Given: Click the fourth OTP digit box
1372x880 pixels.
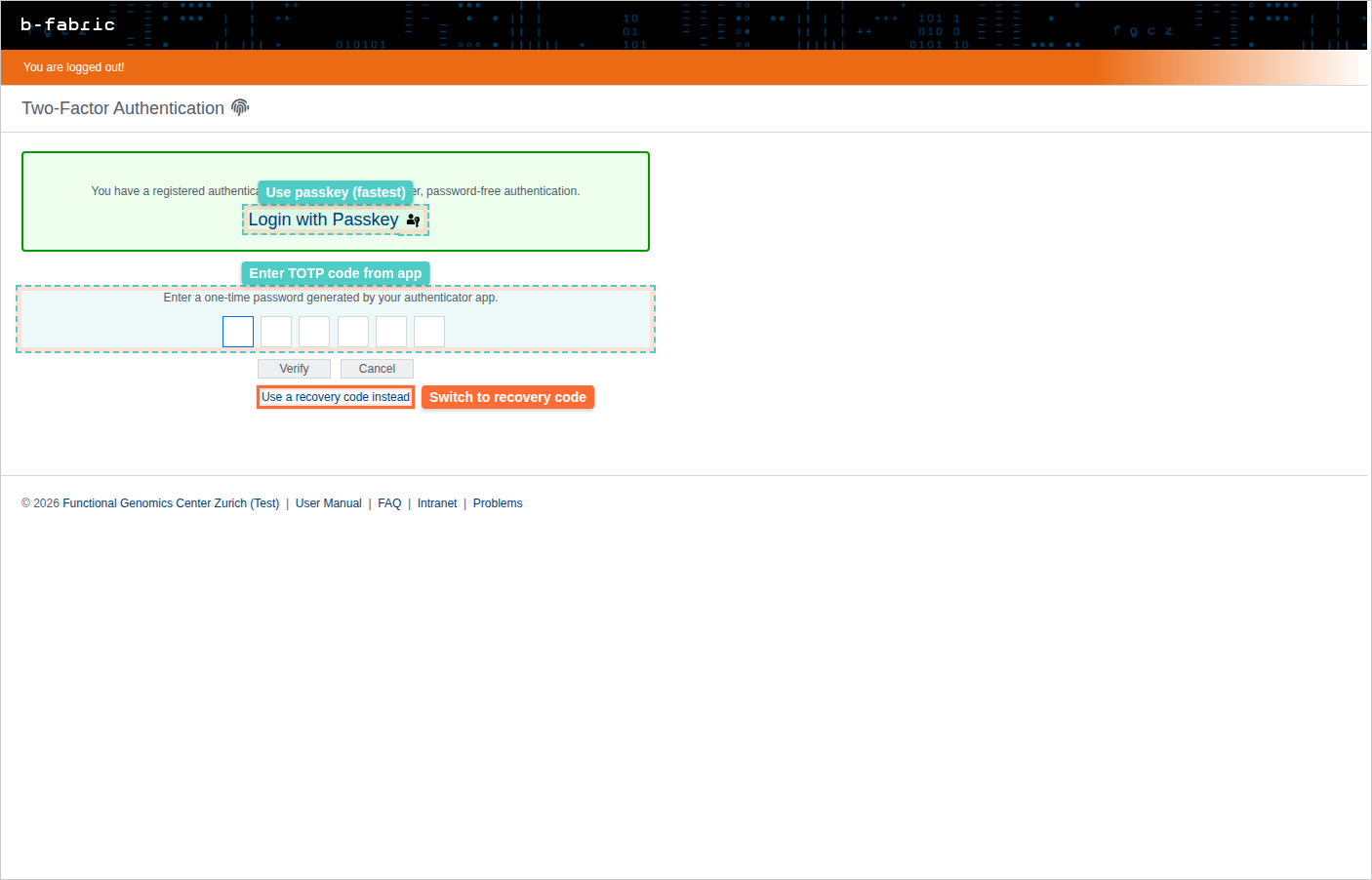Looking at the screenshot, I should coord(353,332).
